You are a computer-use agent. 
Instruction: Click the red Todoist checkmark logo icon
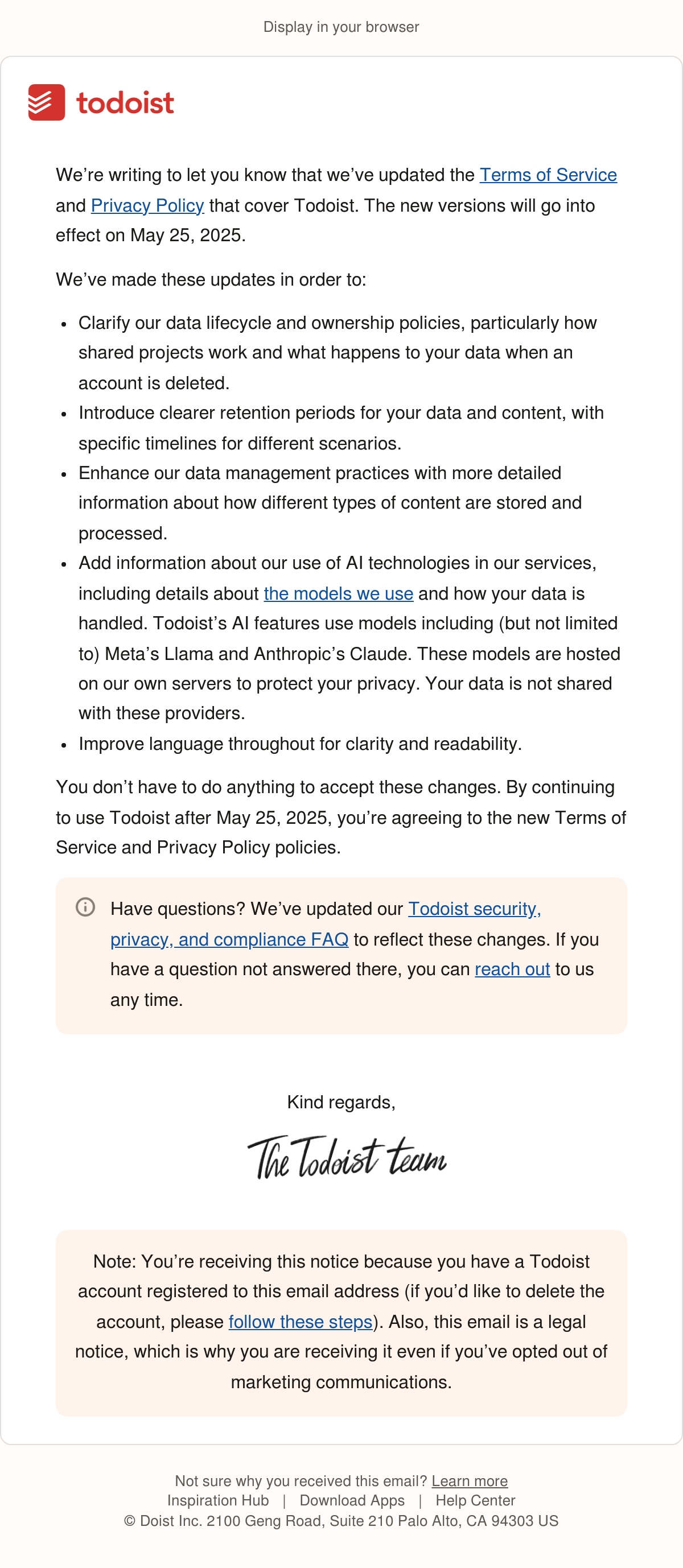click(x=46, y=102)
